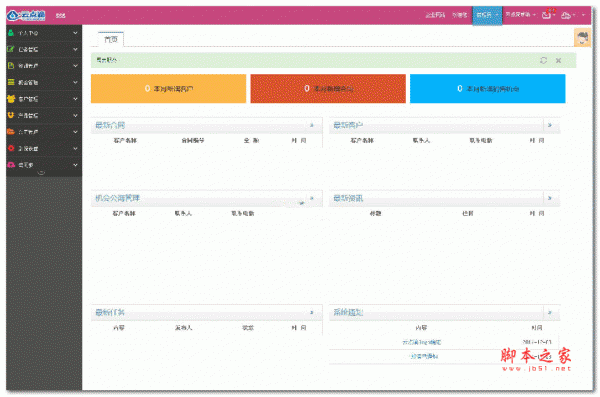Click 发布人 header in 最新任务 table
The image size is (600, 397).
click(183, 328)
